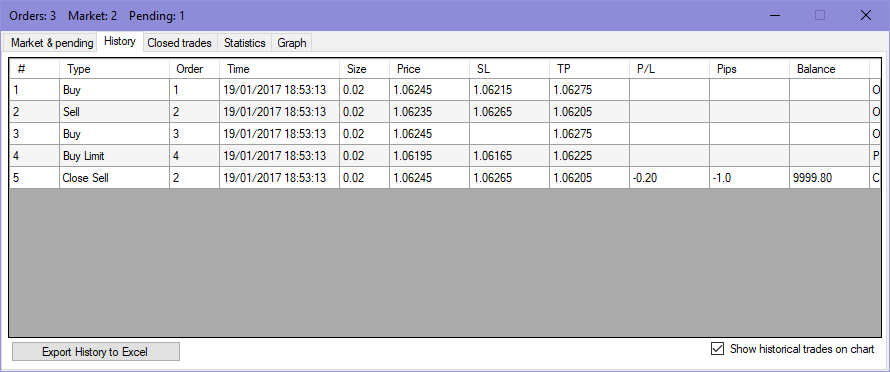Viewport: 890px width, 372px height.
Task: Click the Buy type cell in row 1
Action: (x=114, y=90)
